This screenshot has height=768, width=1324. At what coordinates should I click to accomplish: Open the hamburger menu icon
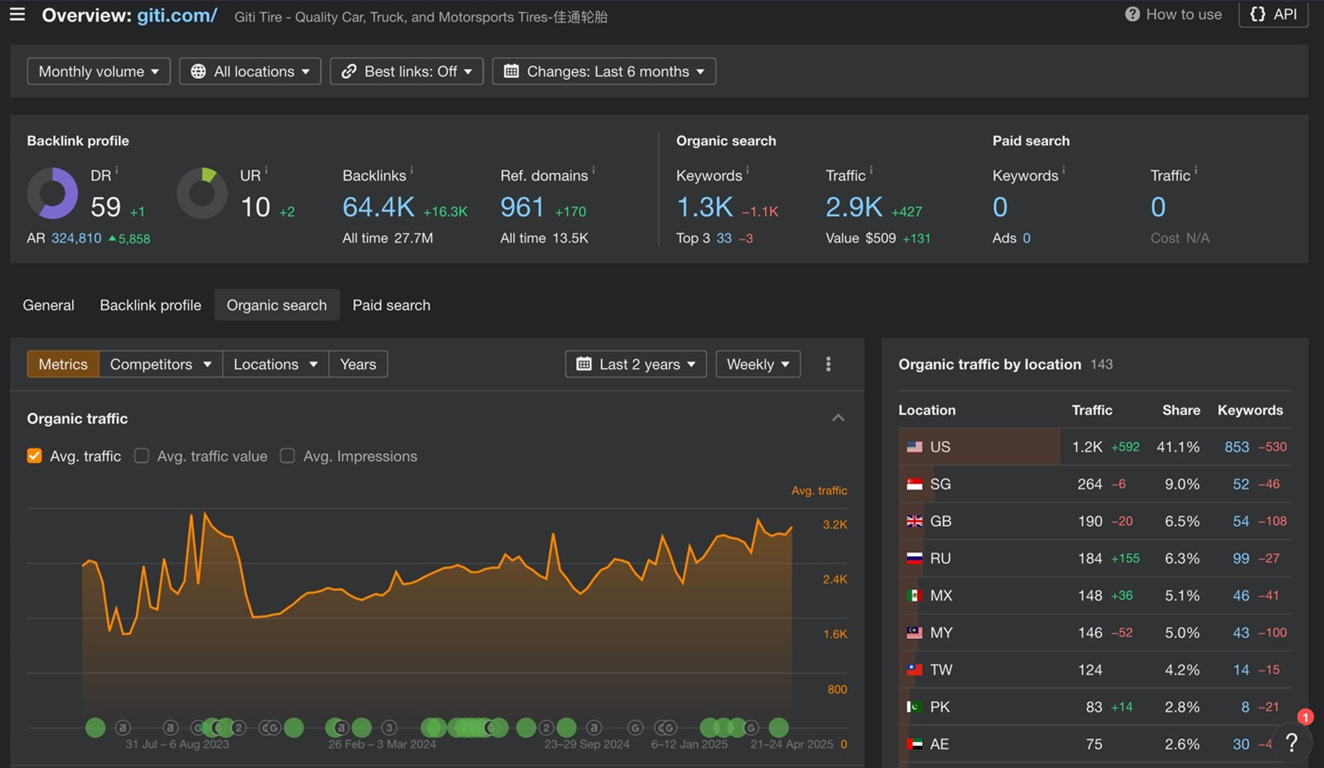click(x=17, y=15)
